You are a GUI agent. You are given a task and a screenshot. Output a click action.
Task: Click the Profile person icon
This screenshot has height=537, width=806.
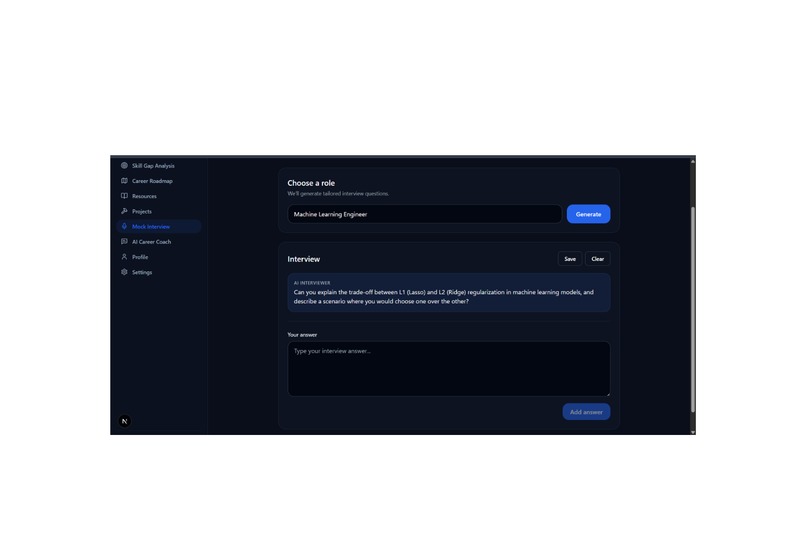point(124,256)
